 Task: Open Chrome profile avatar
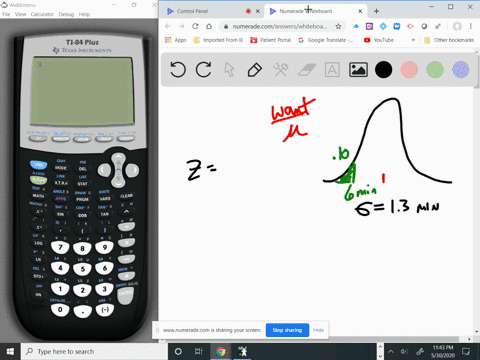point(457,26)
